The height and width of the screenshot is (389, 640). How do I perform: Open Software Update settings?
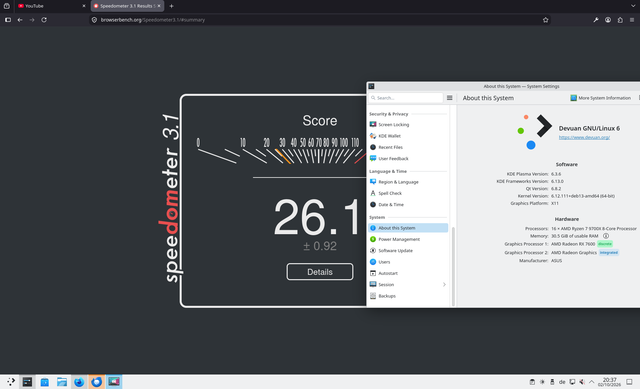(408, 251)
